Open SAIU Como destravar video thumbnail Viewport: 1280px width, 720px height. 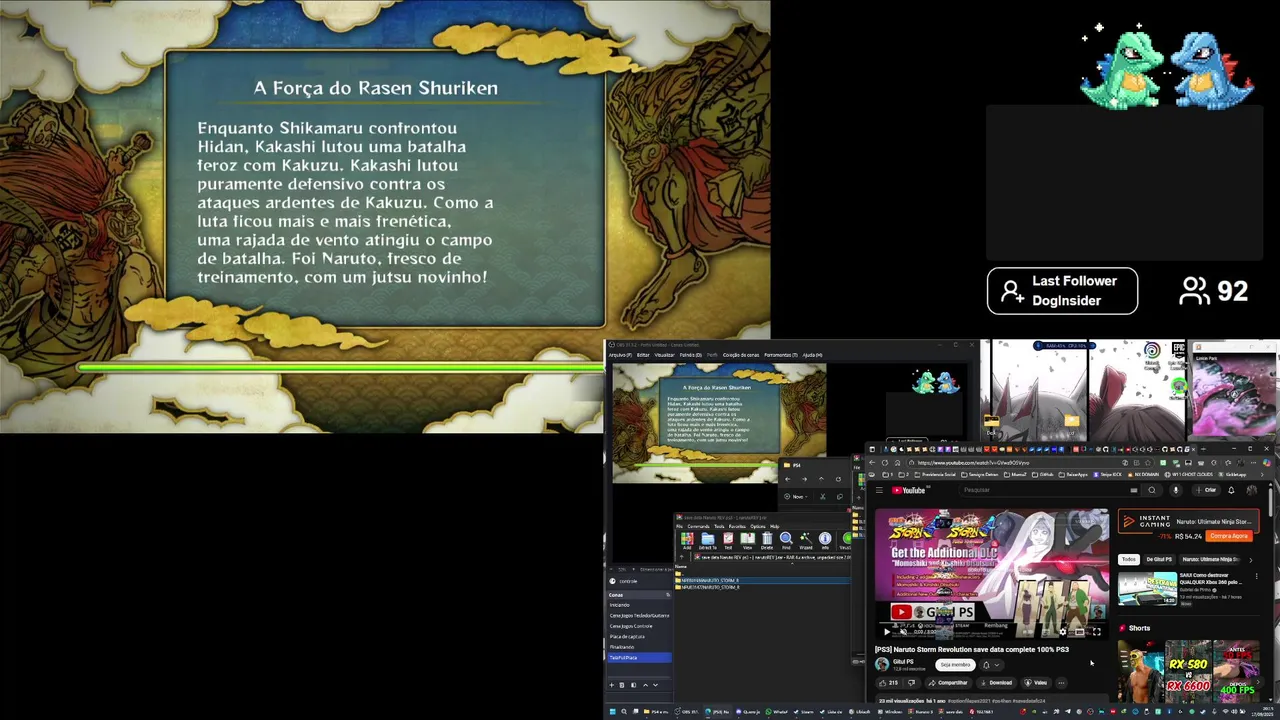coord(1147,589)
